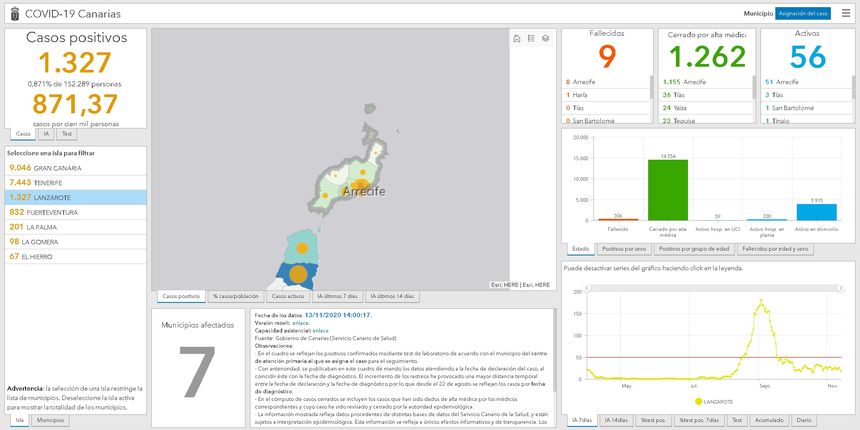Select the IA tab under totals

point(46,134)
